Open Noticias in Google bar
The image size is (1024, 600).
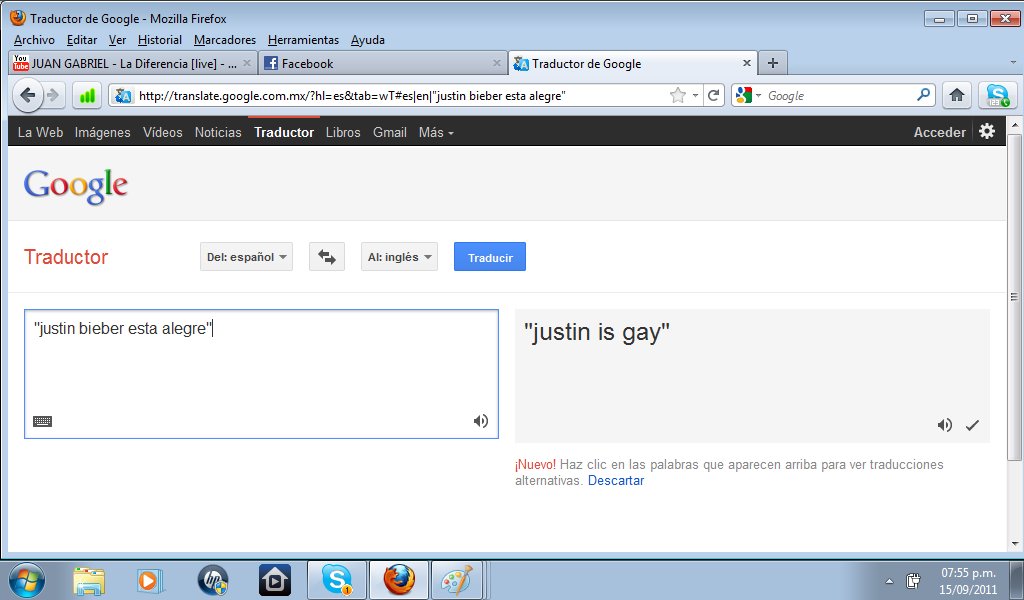click(218, 132)
